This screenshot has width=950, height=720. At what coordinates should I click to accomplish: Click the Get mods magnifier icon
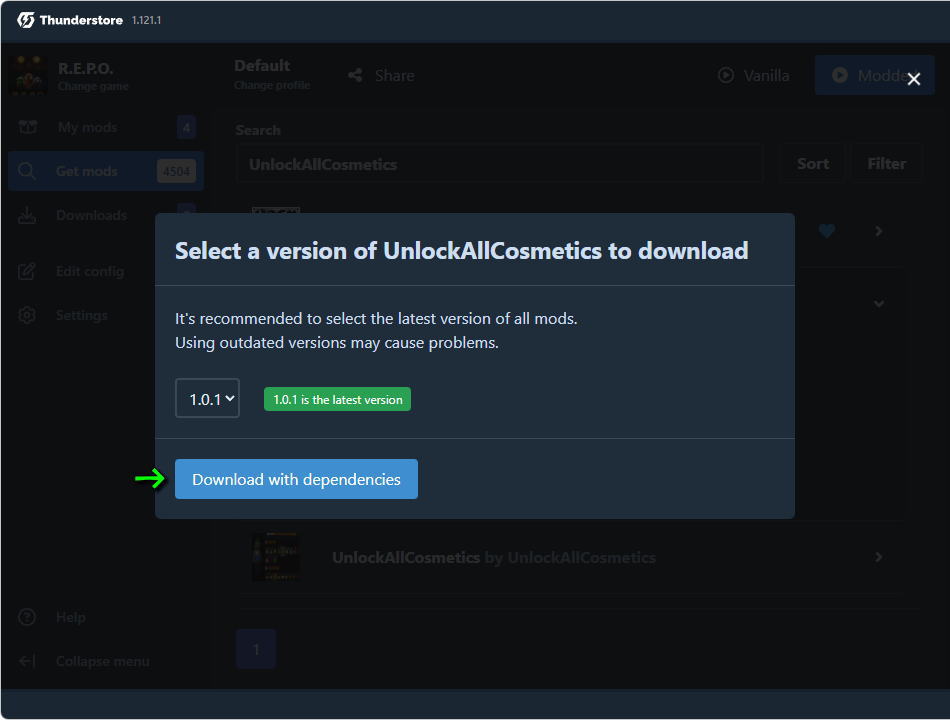tap(27, 171)
